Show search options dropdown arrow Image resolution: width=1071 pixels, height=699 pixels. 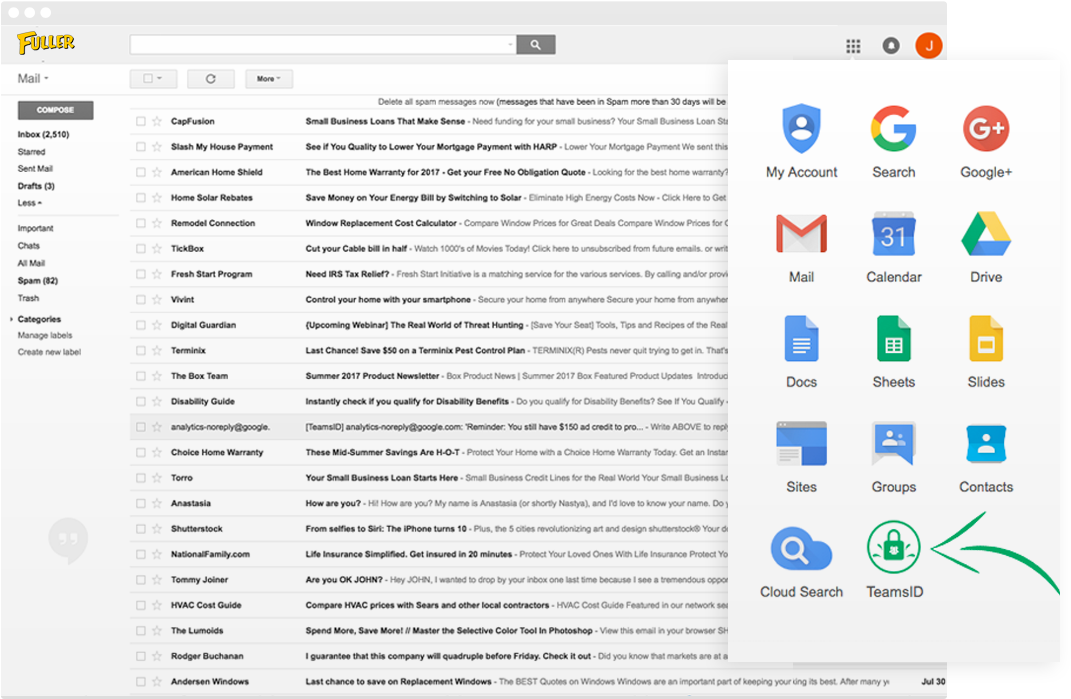pos(510,44)
